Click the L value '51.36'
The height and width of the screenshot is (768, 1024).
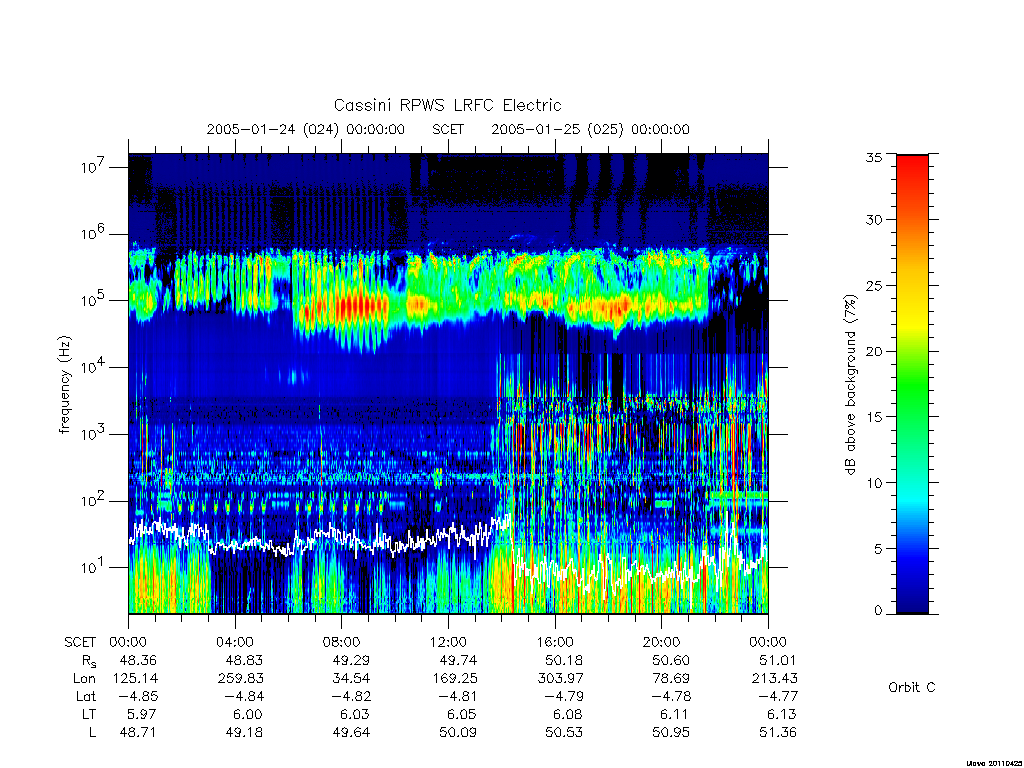point(778,732)
